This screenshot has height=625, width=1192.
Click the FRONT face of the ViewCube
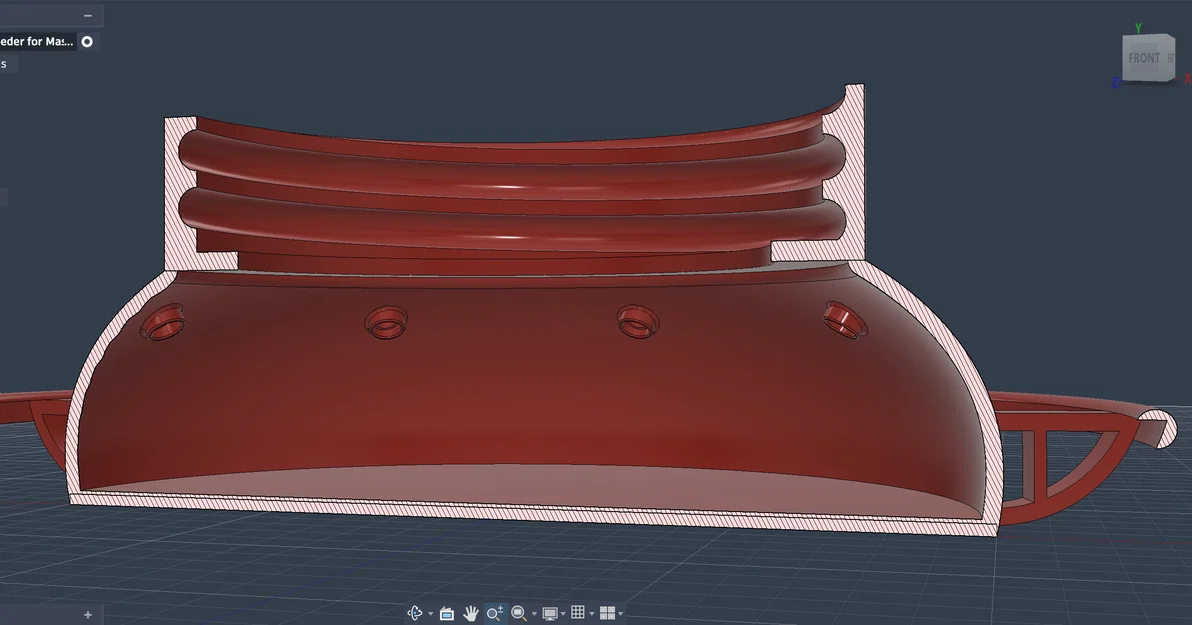(1143, 58)
